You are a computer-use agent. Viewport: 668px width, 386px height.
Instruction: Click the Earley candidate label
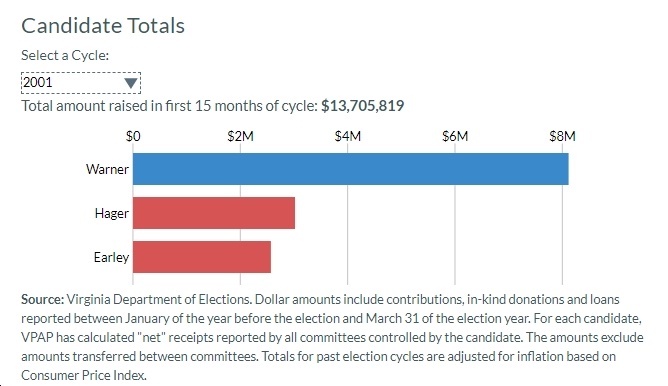[111, 257]
